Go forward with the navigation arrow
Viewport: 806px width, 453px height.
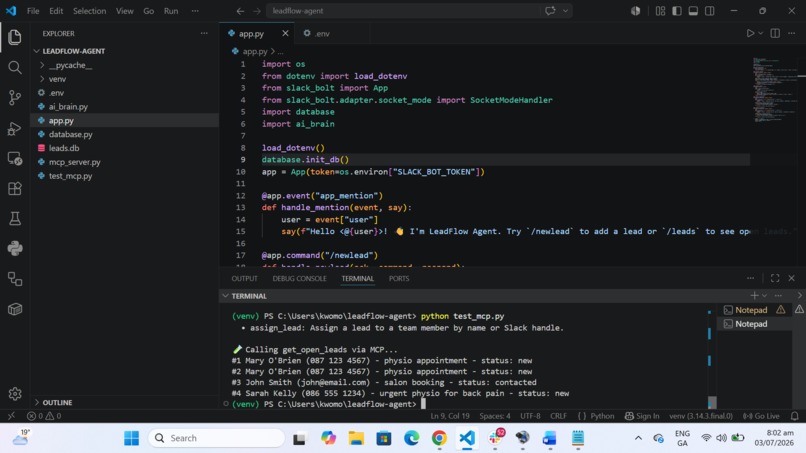click(257, 11)
